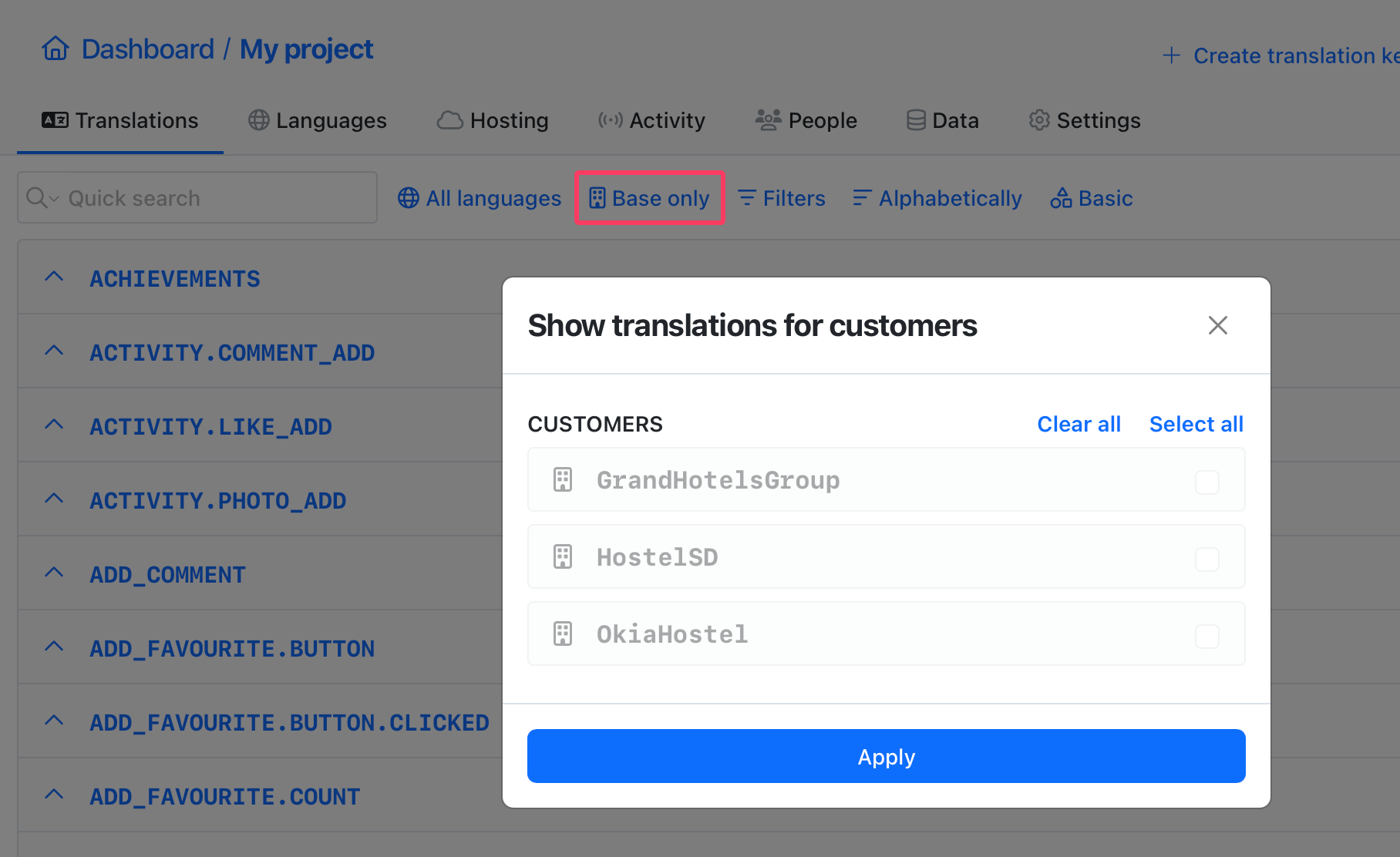Collapse the ADD_COMMENT row

pyautogui.click(x=54, y=573)
